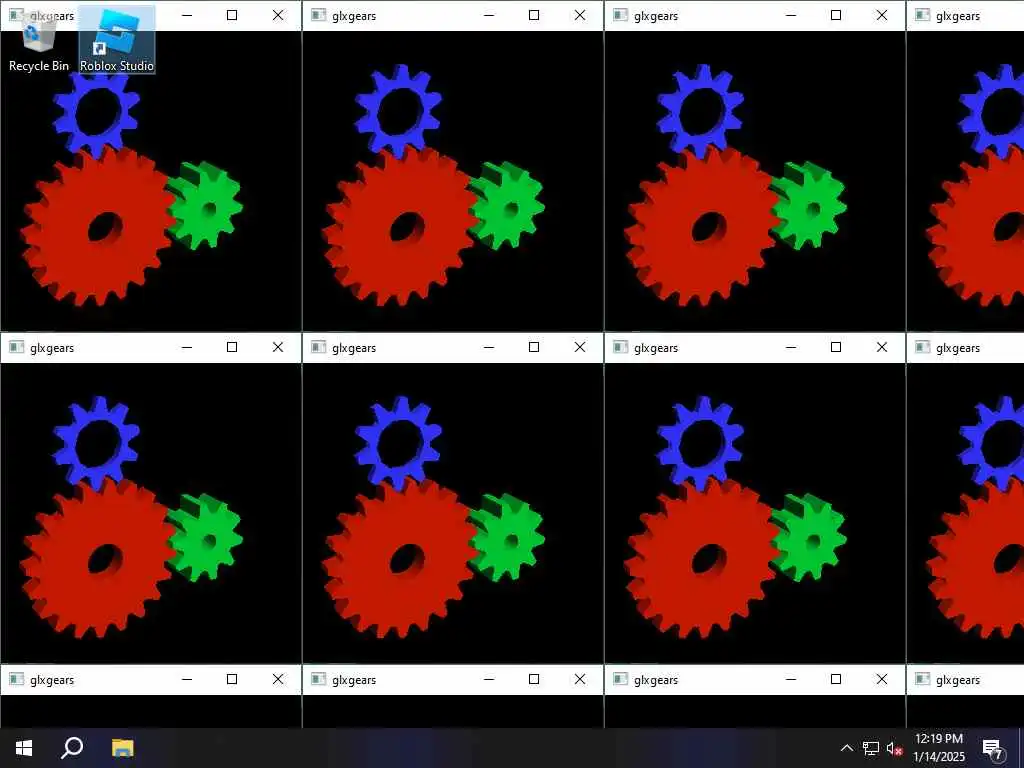The width and height of the screenshot is (1024, 768).
Task: Minimize the top-row second glxgears window
Action: tap(488, 15)
